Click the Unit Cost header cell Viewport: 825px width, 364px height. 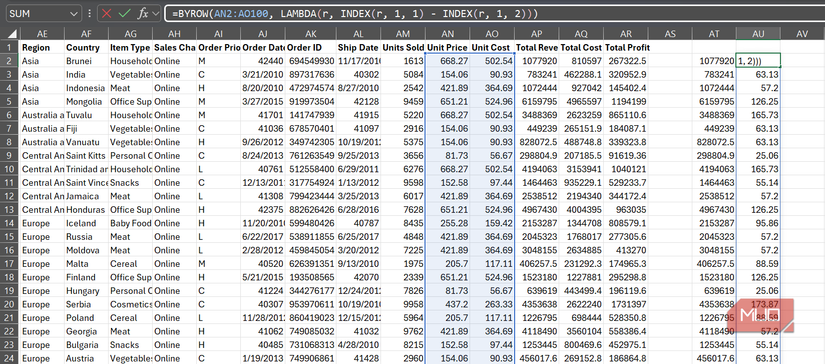[492, 47]
